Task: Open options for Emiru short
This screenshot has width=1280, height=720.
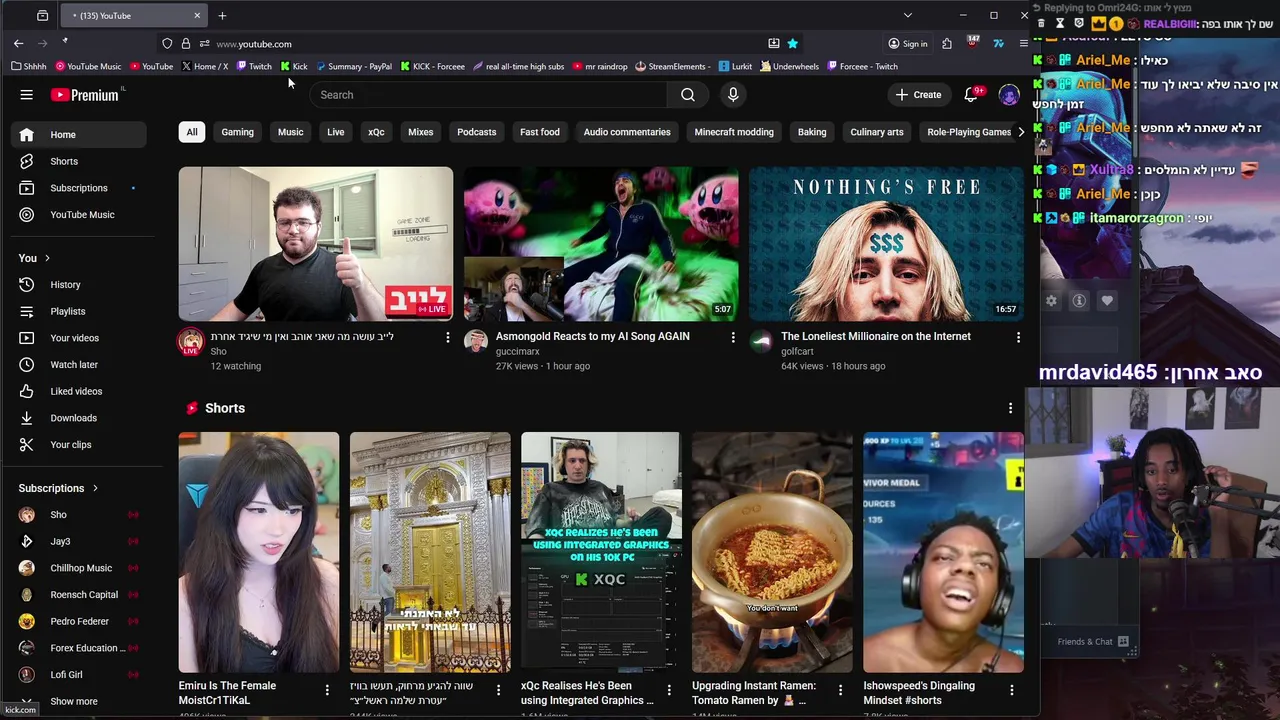Action: pyautogui.click(x=327, y=690)
